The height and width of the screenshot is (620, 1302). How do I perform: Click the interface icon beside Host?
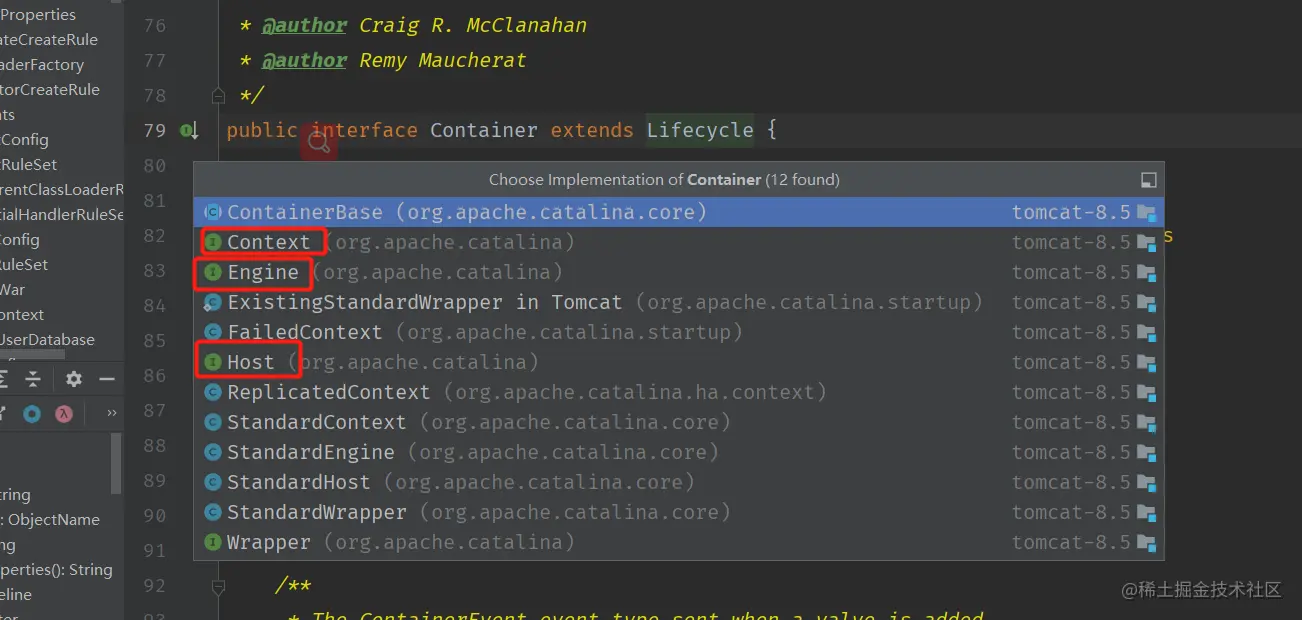212,362
